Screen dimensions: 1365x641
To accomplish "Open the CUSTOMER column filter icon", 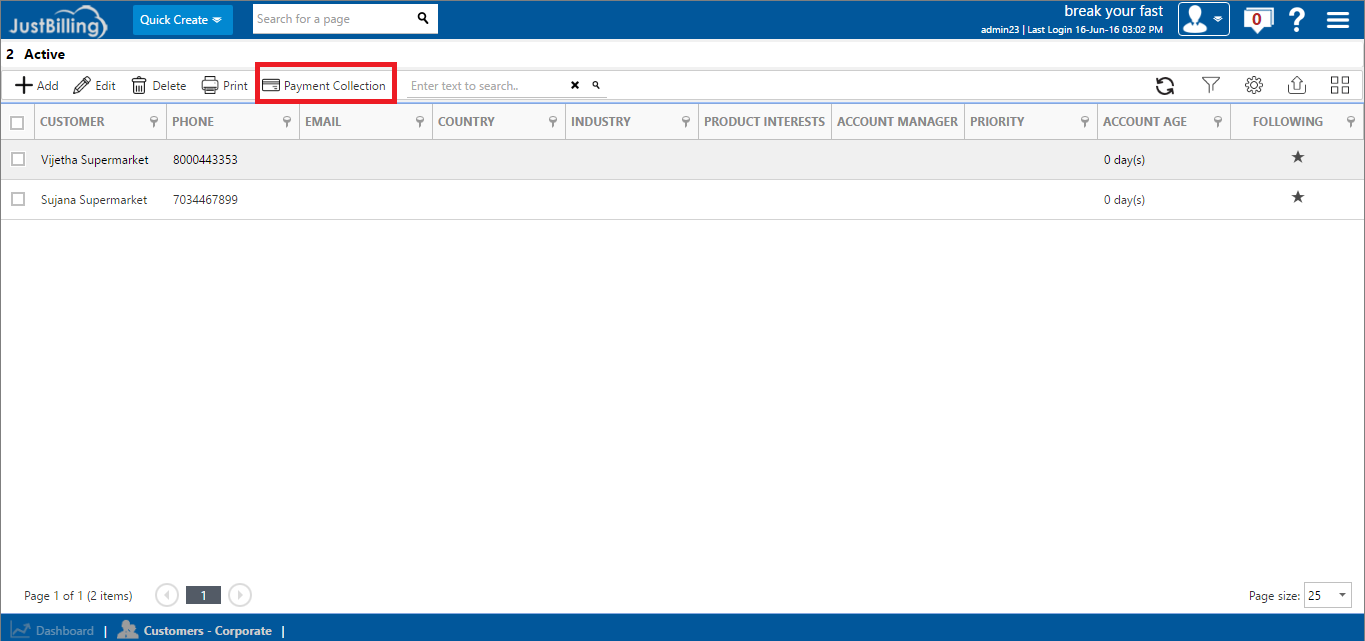I will pos(154,122).
